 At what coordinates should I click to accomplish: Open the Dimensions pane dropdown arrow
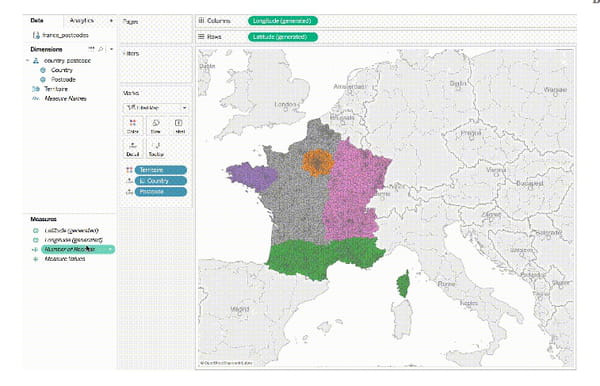(111, 49)
